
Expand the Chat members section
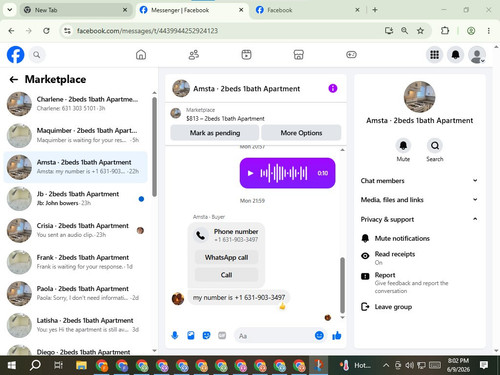pyautogui.click(x=419, y=181)
